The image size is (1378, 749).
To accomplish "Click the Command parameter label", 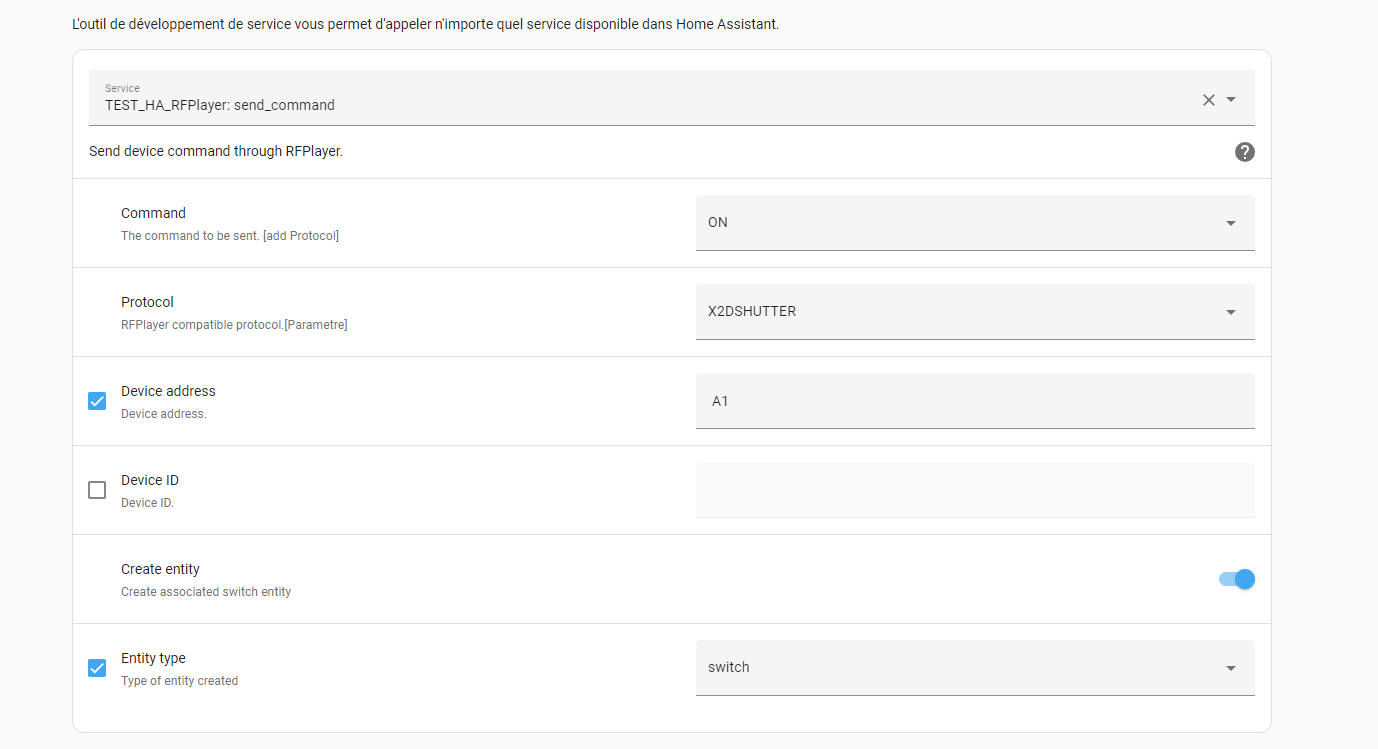I will coord(153,213).
